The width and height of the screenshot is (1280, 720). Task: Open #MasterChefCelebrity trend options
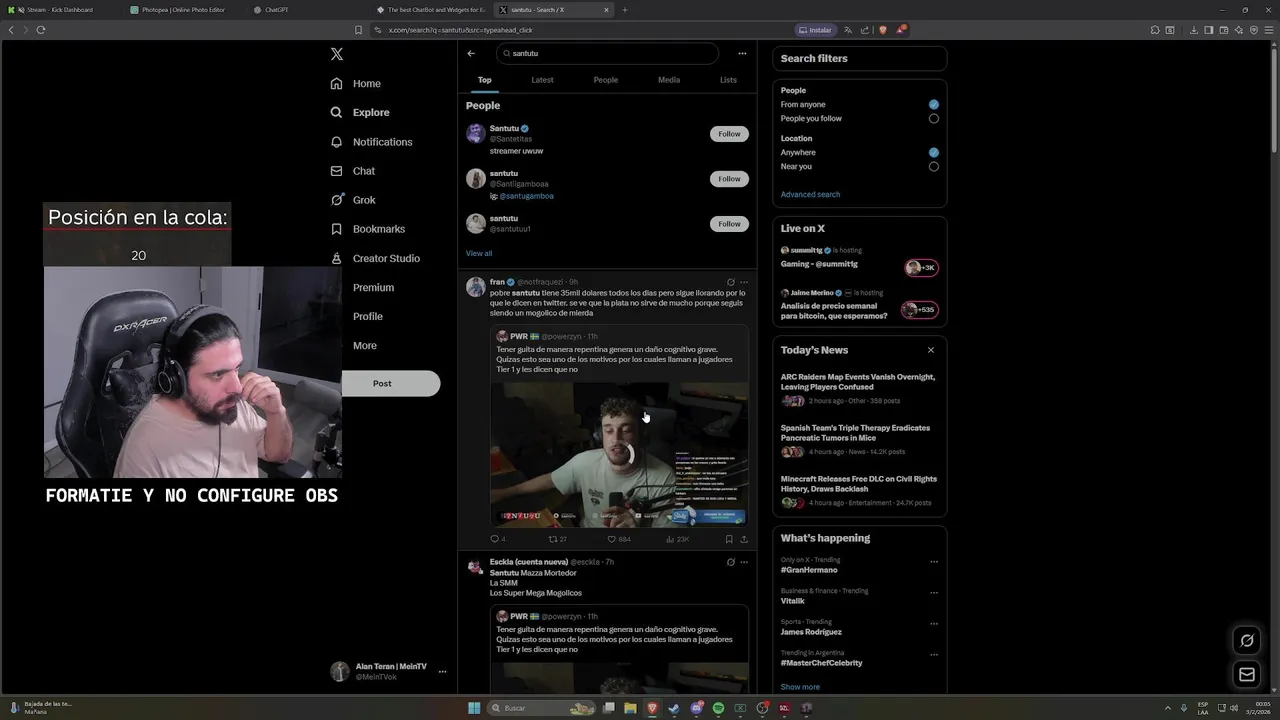point(934,655)
